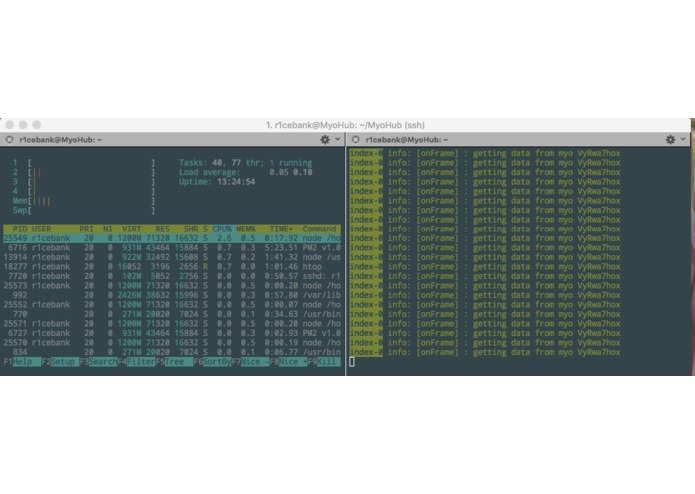Image resolution: width=695 pixels, height=494 pixels.
Task: Activate F3 Search in htop
Action: tap(98, 362)
